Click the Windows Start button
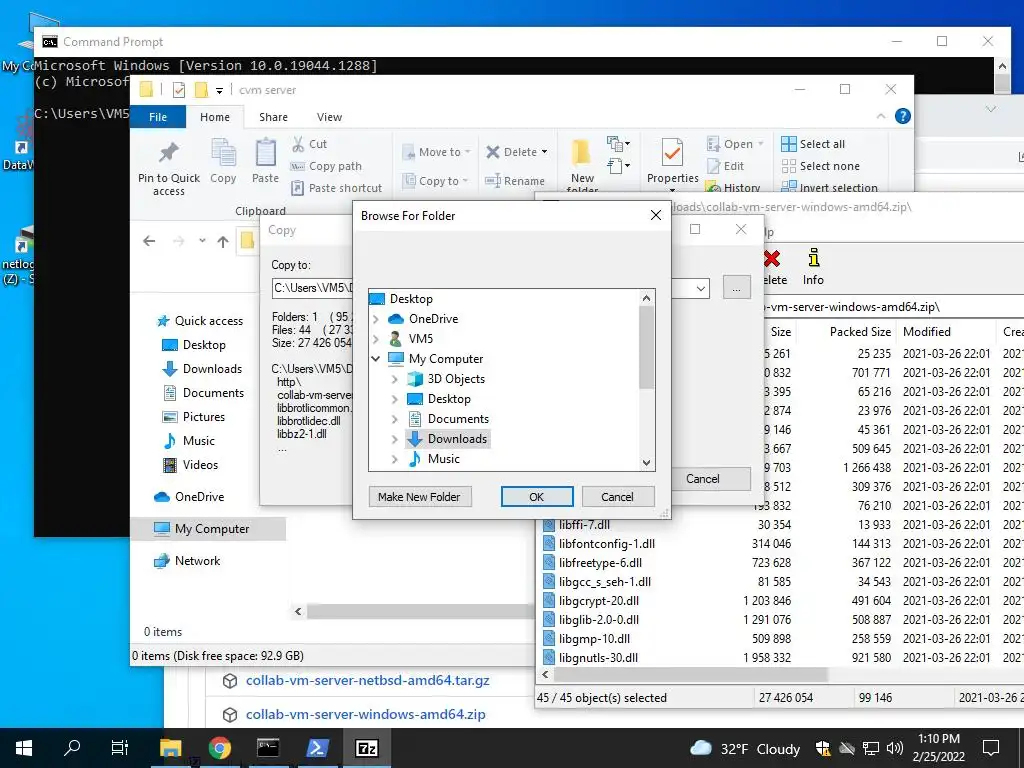Image resolution: width=1024 pixels, height=768 pixels. [24, 748]
